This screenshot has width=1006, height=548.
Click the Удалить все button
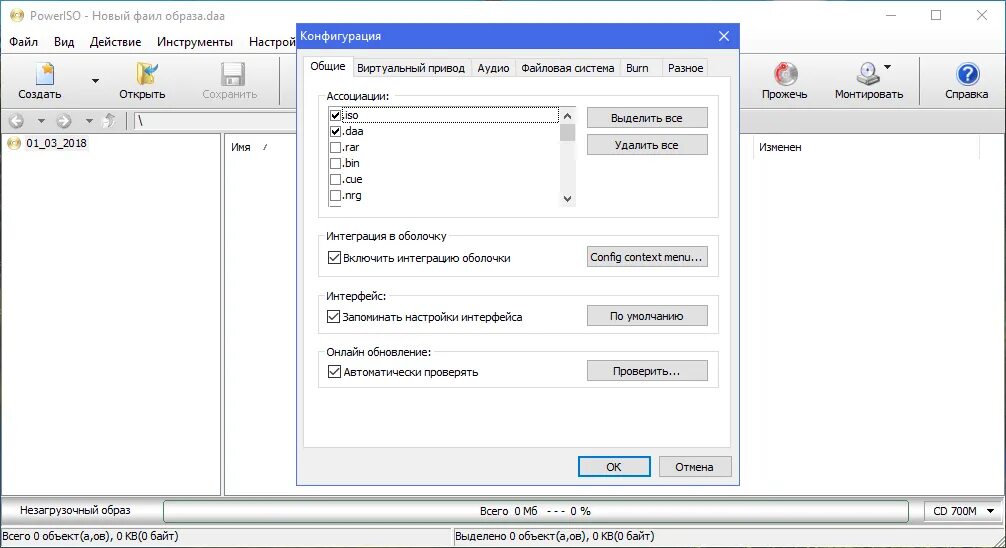pyautogui.click(x=647, y=145)
